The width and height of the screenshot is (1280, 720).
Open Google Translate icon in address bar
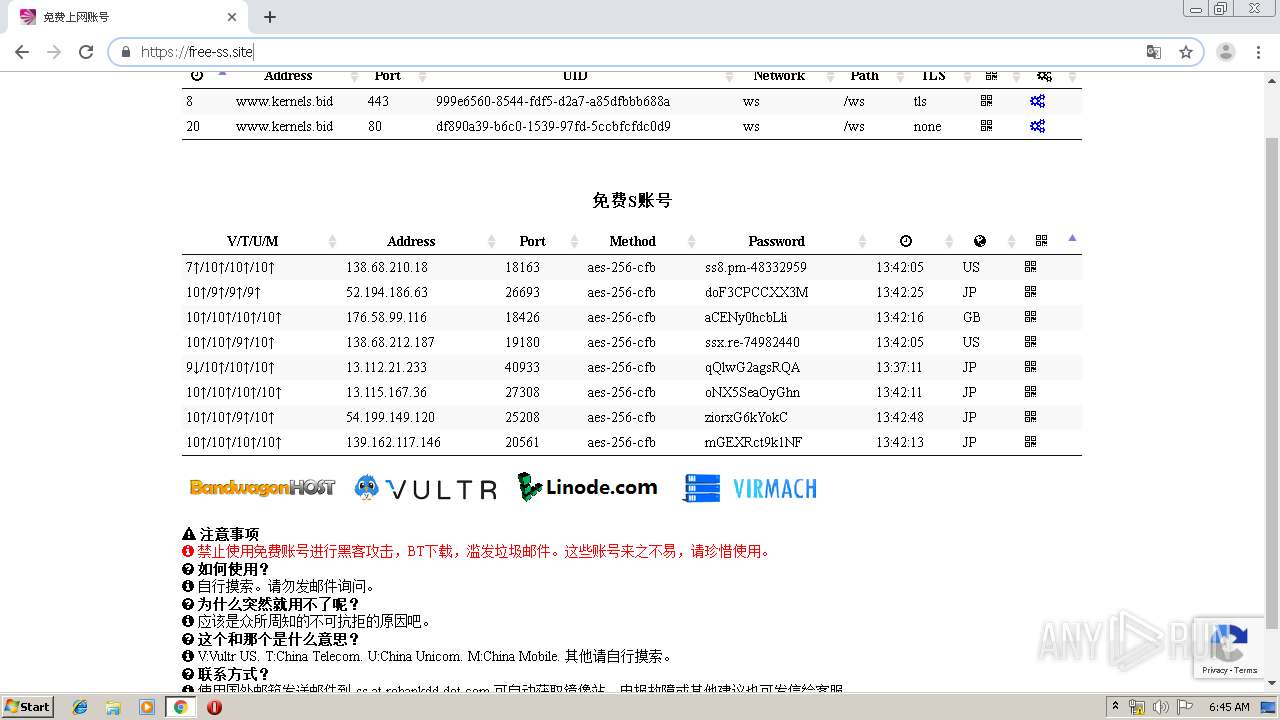1154,52
